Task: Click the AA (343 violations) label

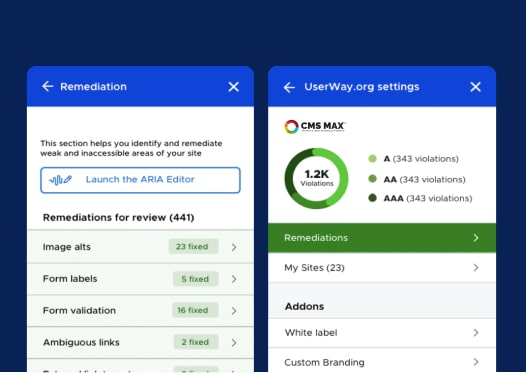Action: (424, 179)
